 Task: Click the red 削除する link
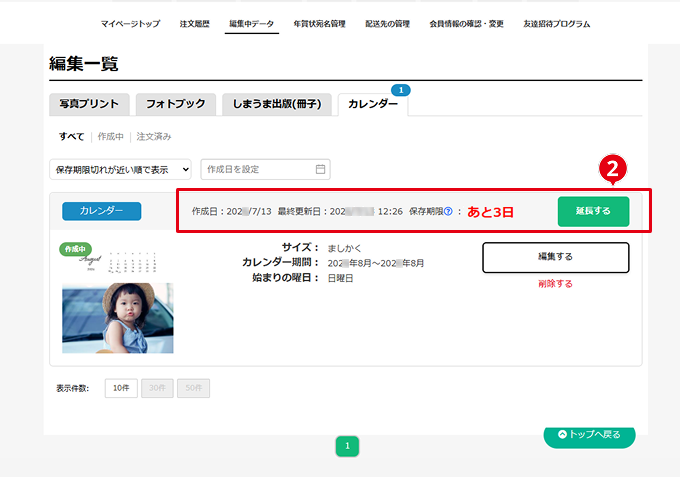click(x=556, y=284)
